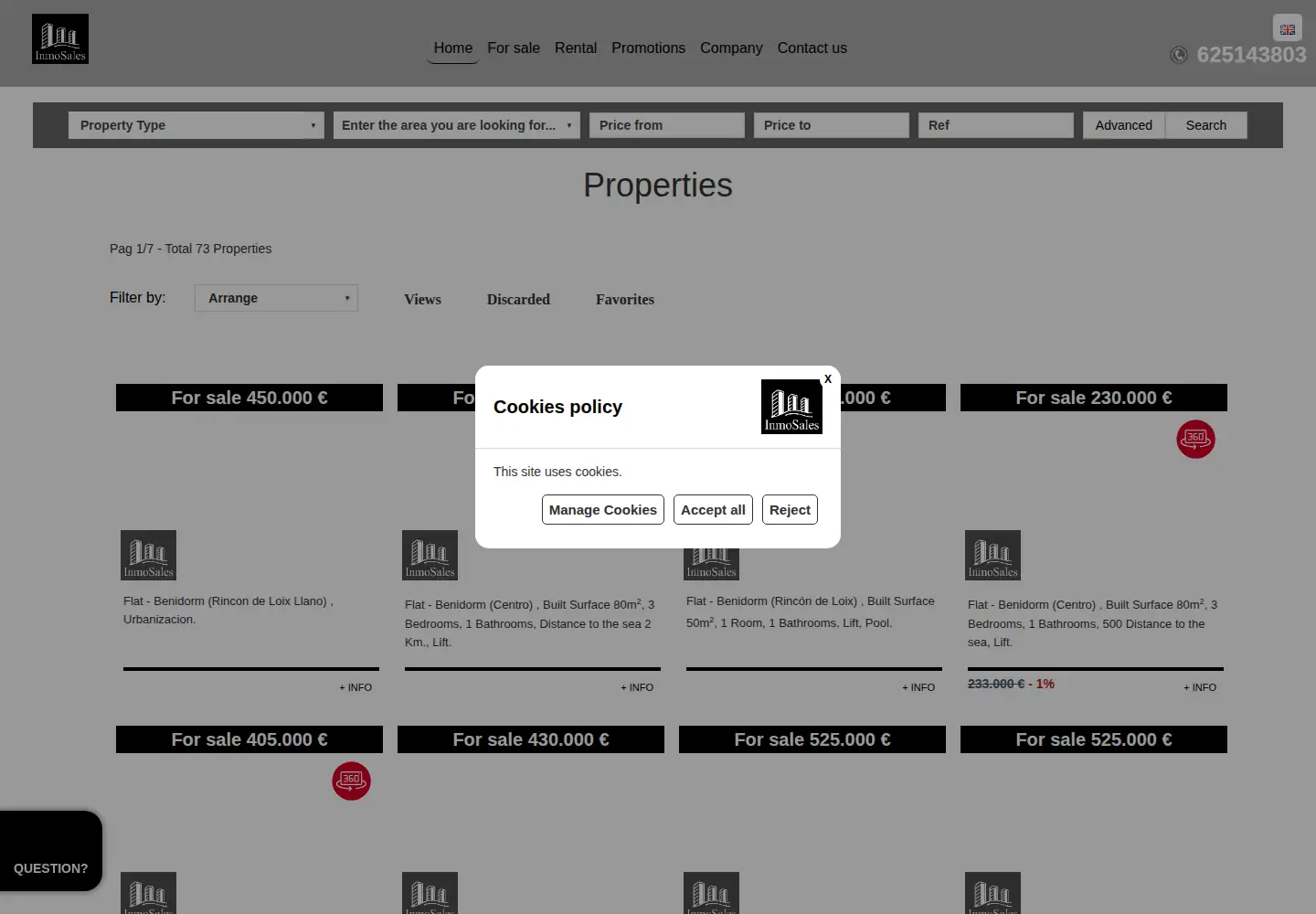Open the For sale menu

pyautogui.click(x=514, y=48)
